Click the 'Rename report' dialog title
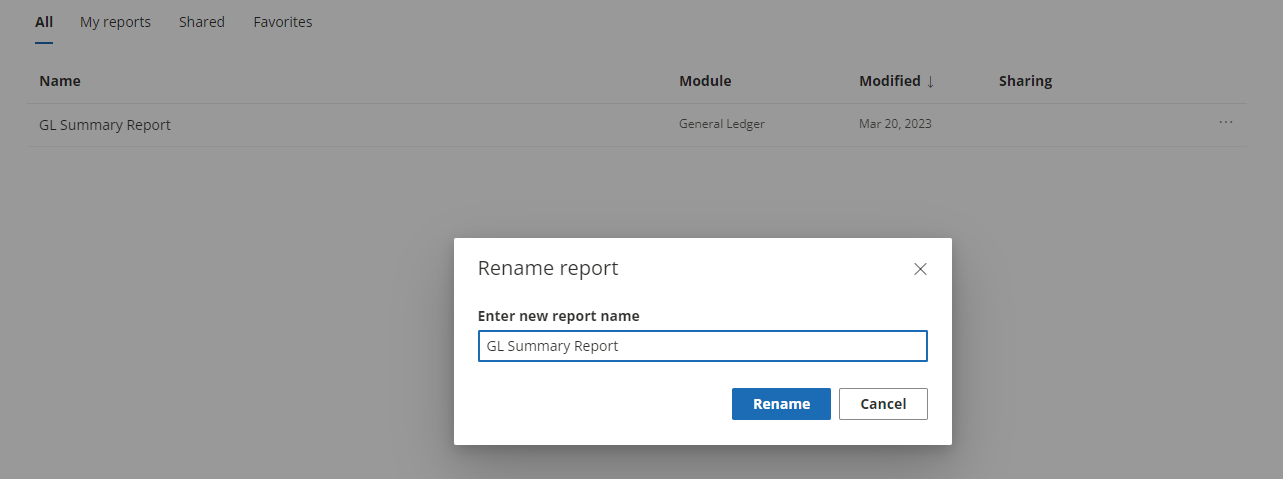The width and height of the screenshot is (1283, 479). pyautogui.click(x=548, y=268)
